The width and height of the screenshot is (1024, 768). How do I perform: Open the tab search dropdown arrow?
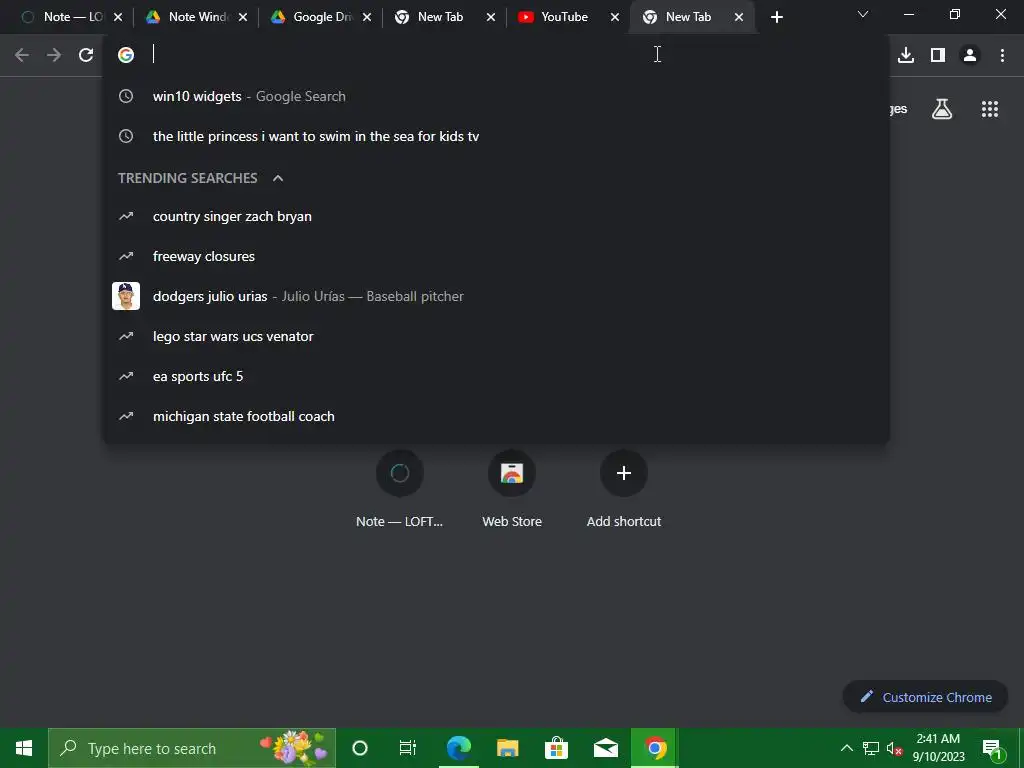coord(863,14)
